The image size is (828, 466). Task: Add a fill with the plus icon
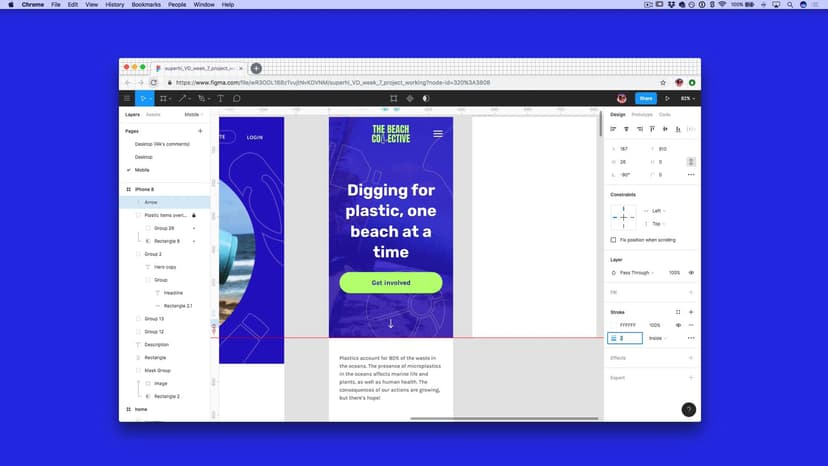click(x=690, y=292)
